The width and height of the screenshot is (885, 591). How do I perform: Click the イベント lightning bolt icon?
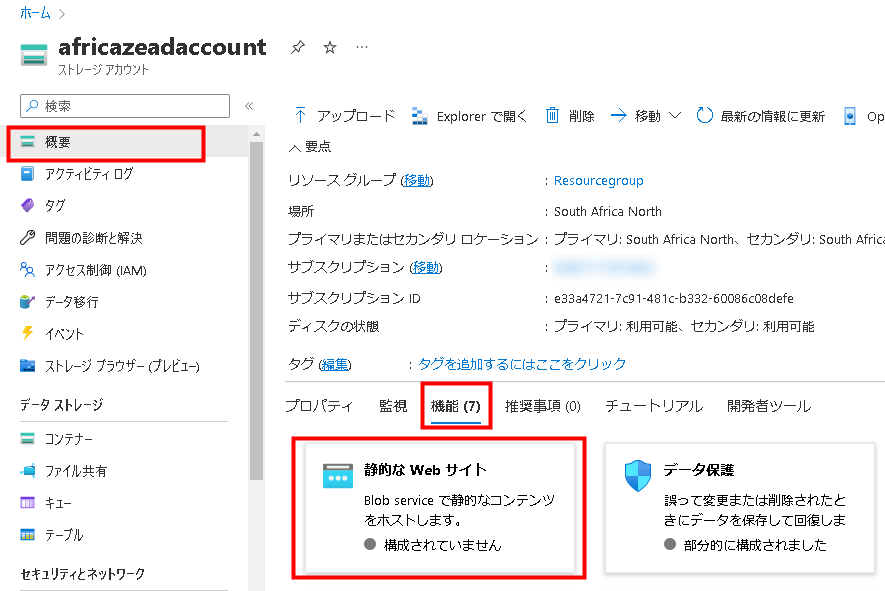[27, 333]
